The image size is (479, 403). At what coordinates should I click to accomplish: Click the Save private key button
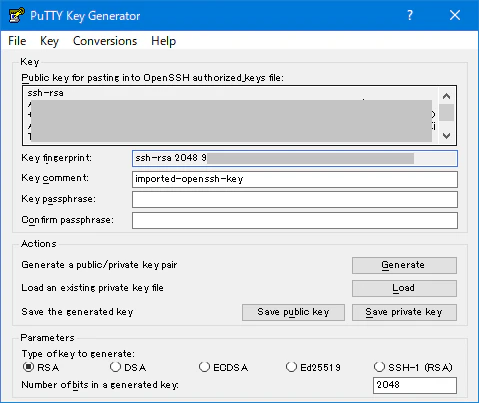(404, 312)
